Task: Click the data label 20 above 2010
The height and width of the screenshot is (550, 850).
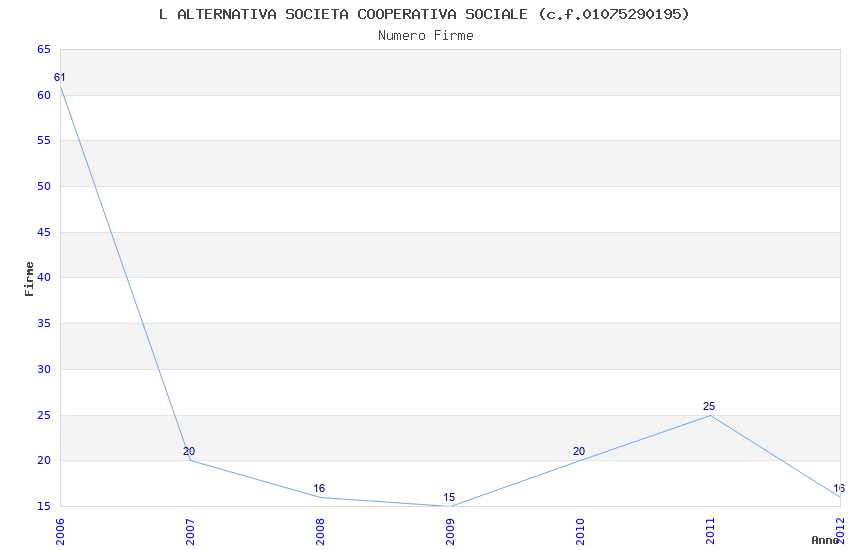Action: coord(579,451)
